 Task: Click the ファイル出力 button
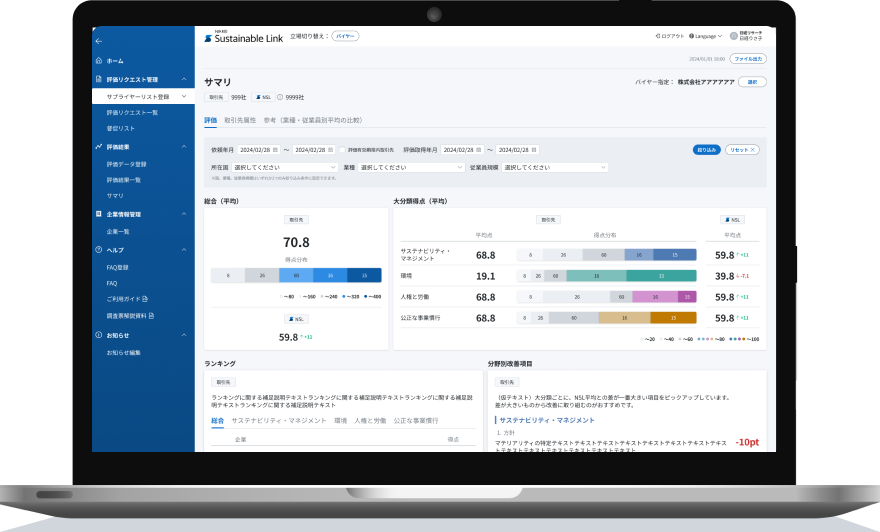click(x=748, y=58)
